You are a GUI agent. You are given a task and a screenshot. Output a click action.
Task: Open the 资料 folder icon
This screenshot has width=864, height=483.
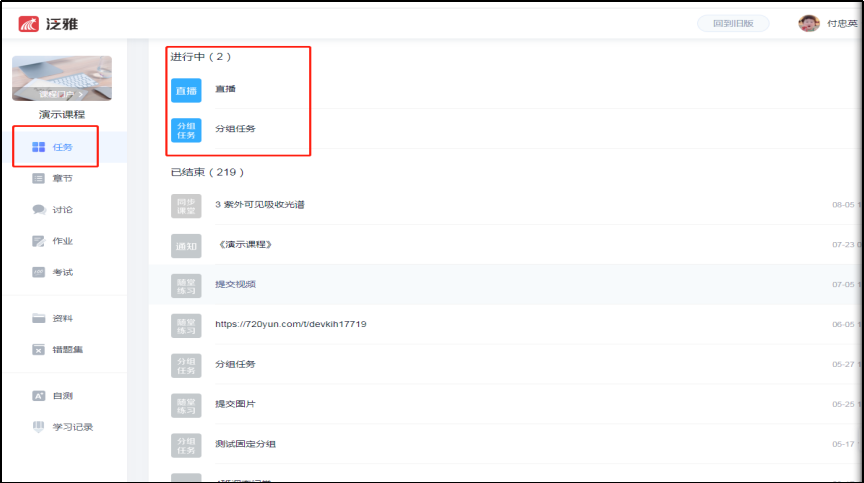[39, 318]
